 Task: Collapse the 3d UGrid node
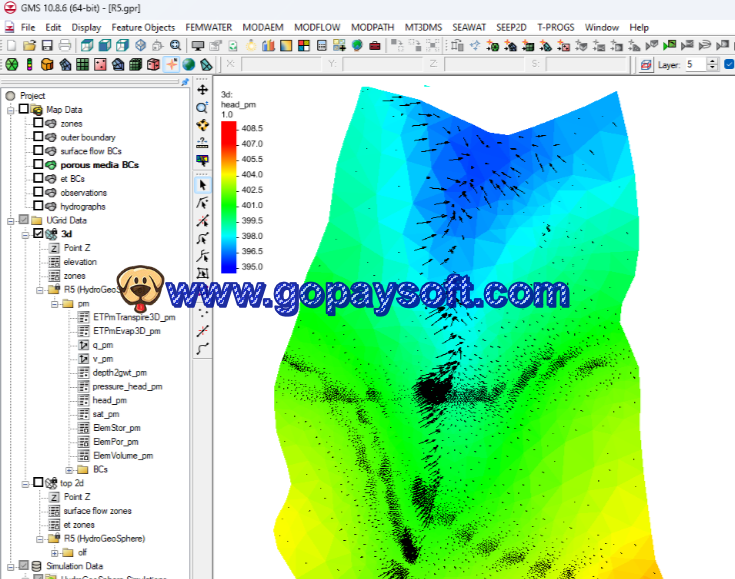coord(25,235)
